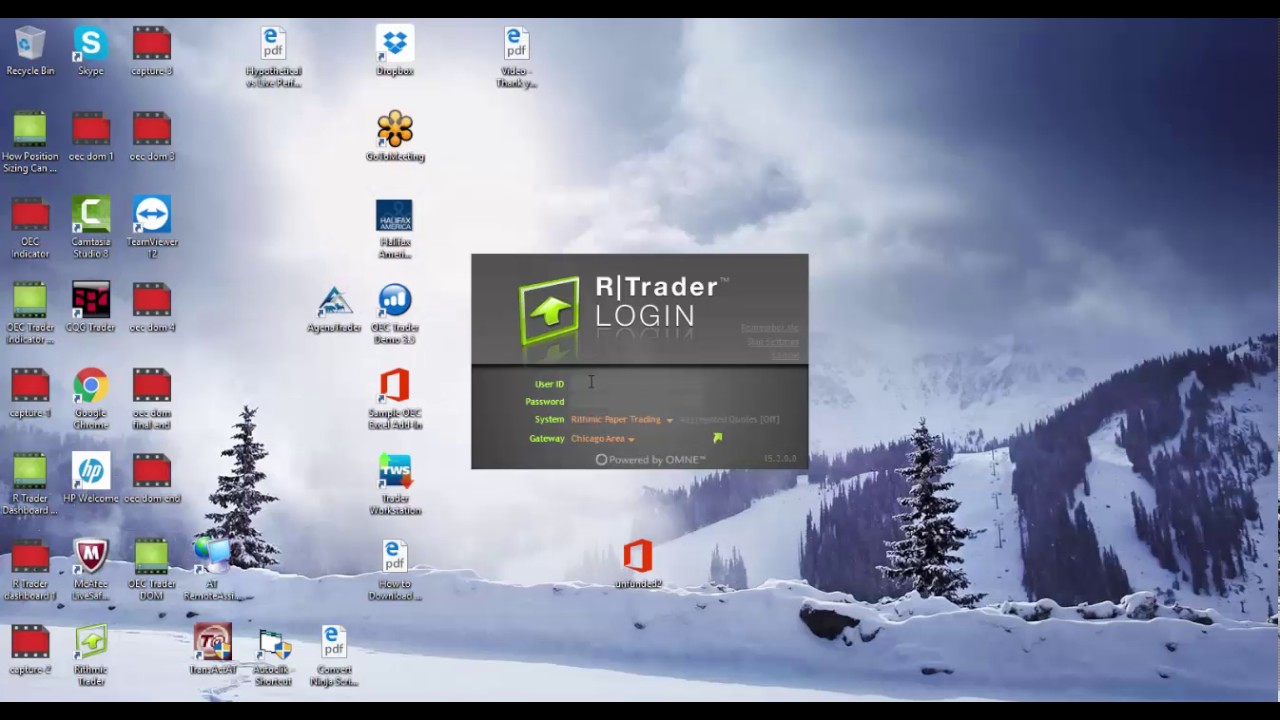The width and height of the screenshot is (1280, 720).
Task: Open the untitled2 Office file
Action: point(638,565)
